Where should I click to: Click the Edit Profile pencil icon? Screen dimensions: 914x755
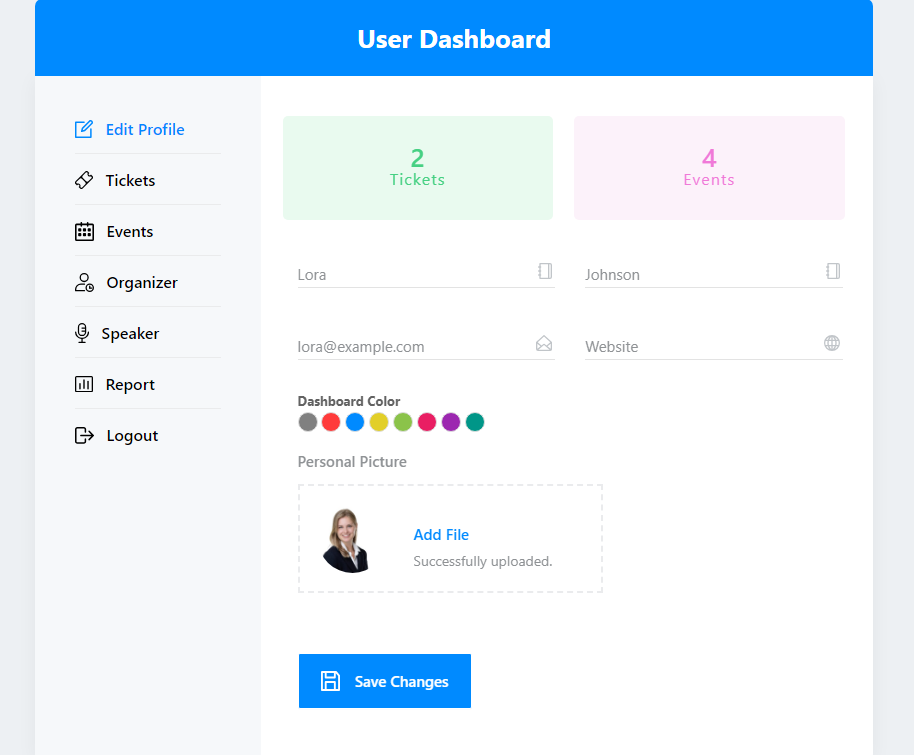(x=84, y=129)
